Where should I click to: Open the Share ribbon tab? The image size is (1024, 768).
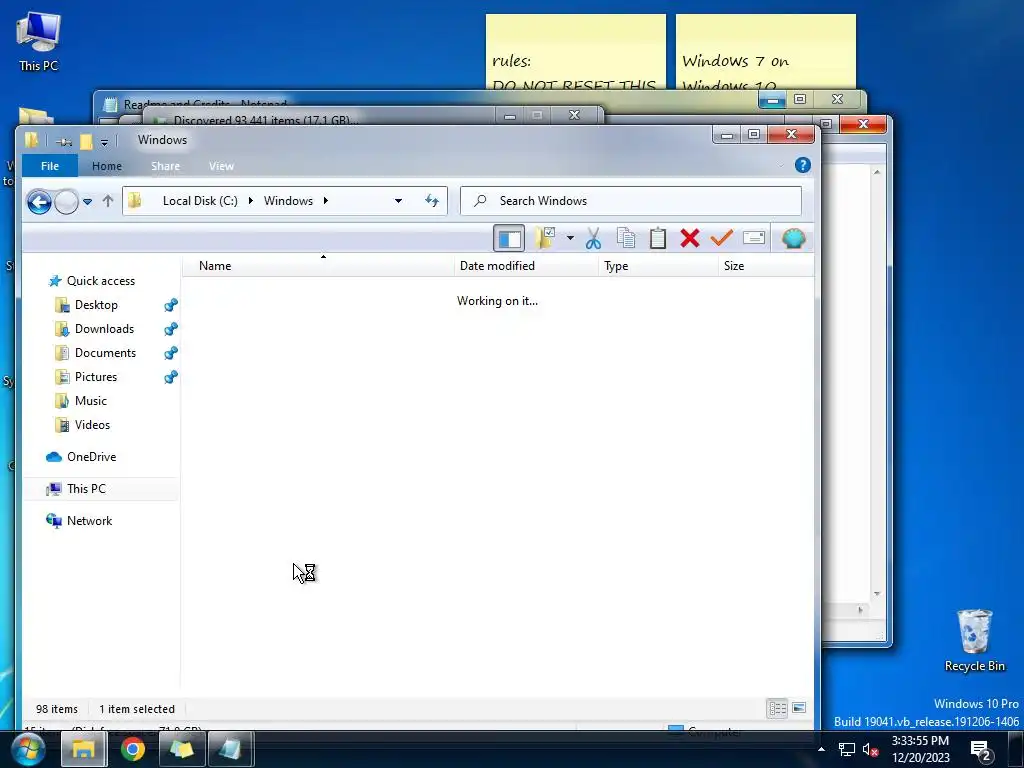coord(165,166)
